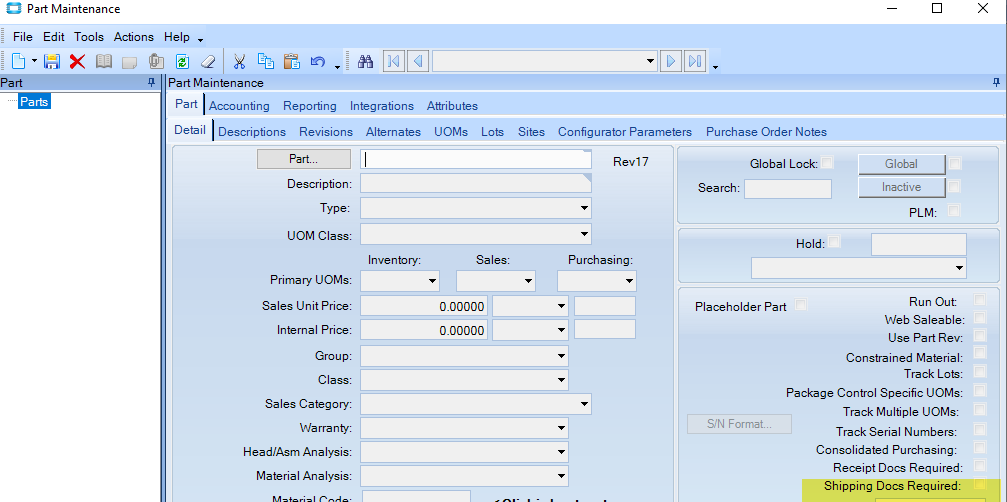1007x502 pixels.
Task: Check the Track Lots checkbox
Action: coord(980,373)
